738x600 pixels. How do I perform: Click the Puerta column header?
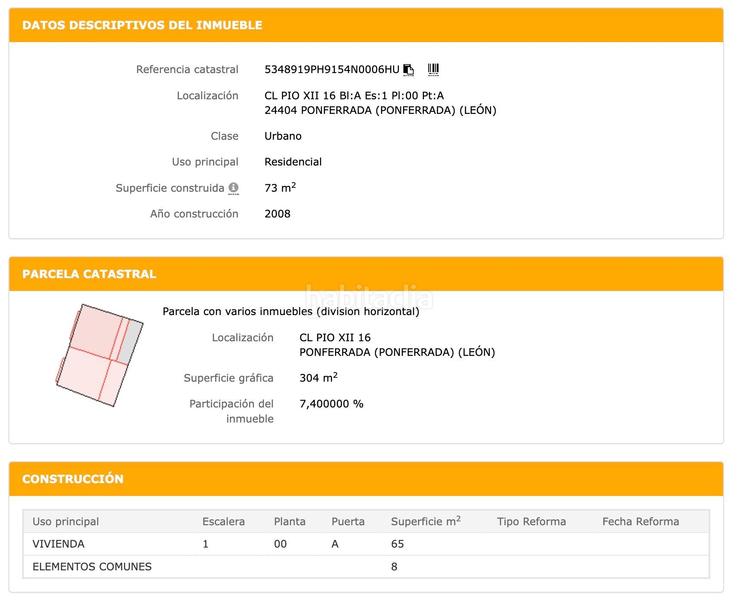[348, 521]
